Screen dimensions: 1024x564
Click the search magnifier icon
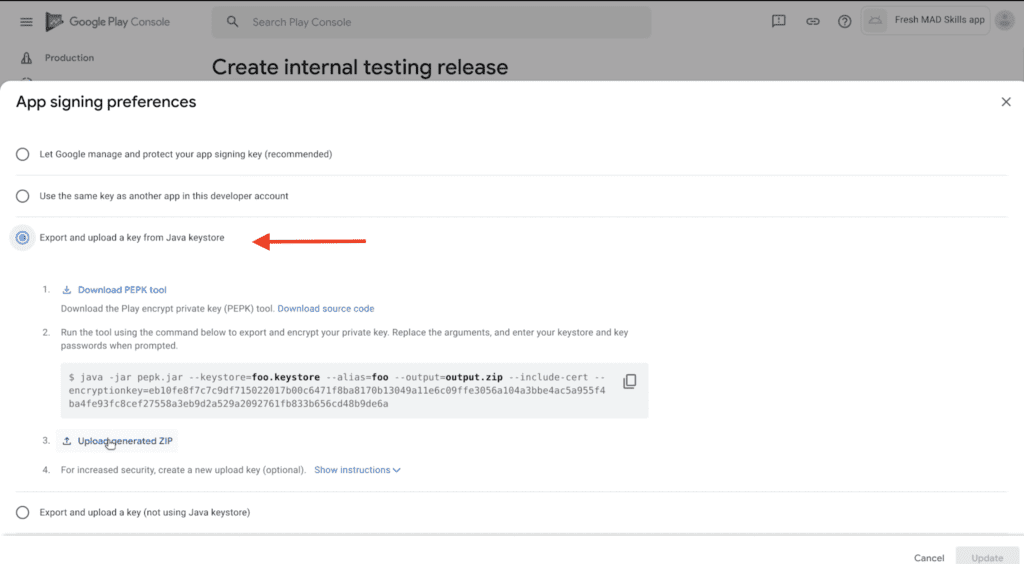[x=232, y=22]
